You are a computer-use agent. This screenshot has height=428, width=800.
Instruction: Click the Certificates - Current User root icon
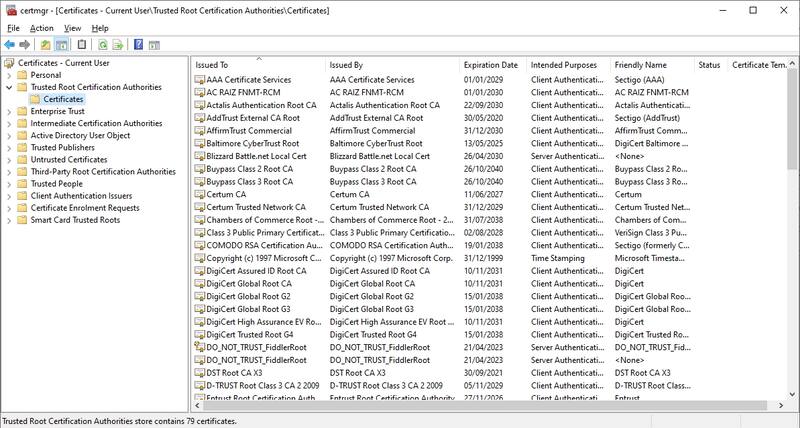click(10, 63)
